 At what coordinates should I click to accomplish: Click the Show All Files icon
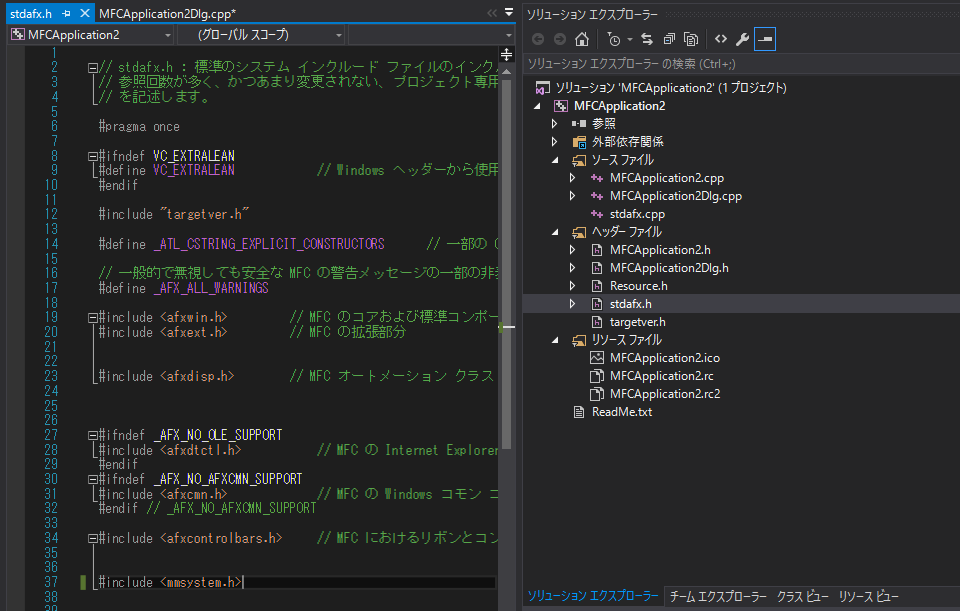pyautogui.click(x=691, y=39)
